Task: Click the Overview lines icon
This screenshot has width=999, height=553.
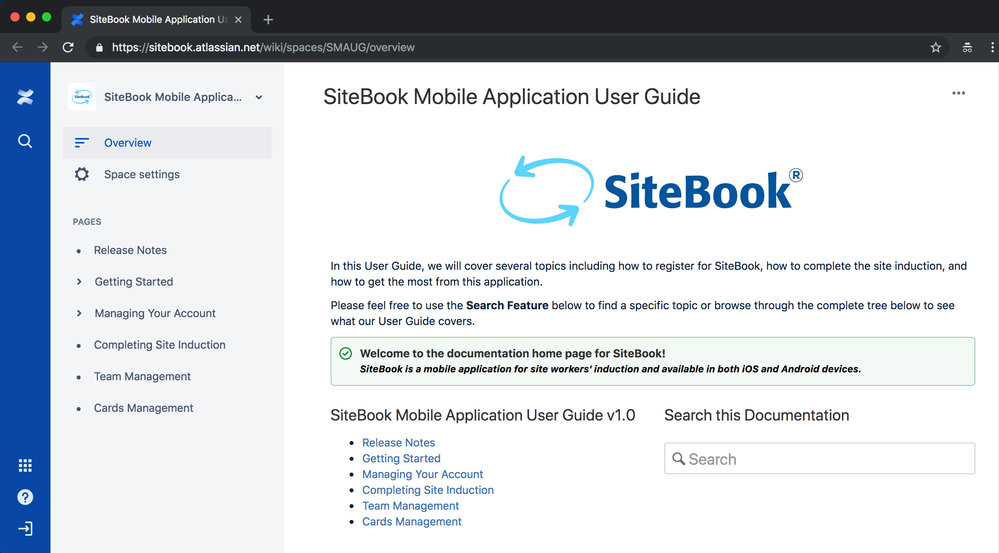Action: [82, 143]
